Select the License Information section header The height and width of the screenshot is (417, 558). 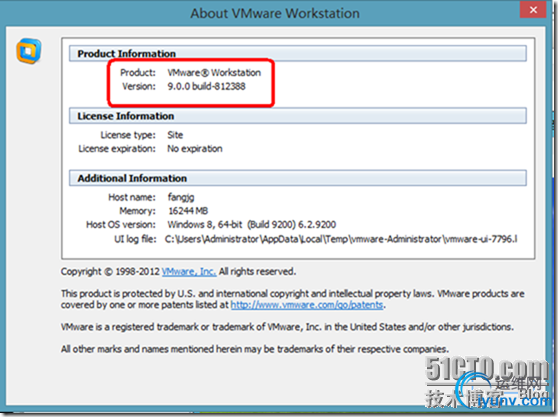point(298,116)
